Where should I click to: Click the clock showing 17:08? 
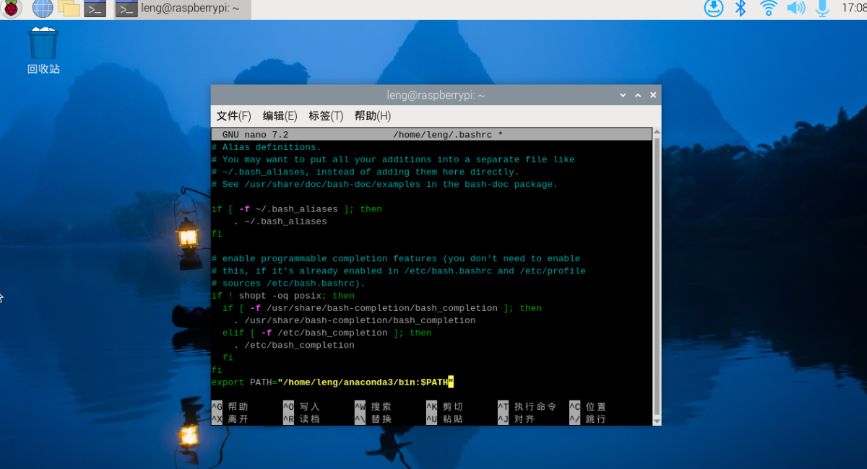click(854, 8)
